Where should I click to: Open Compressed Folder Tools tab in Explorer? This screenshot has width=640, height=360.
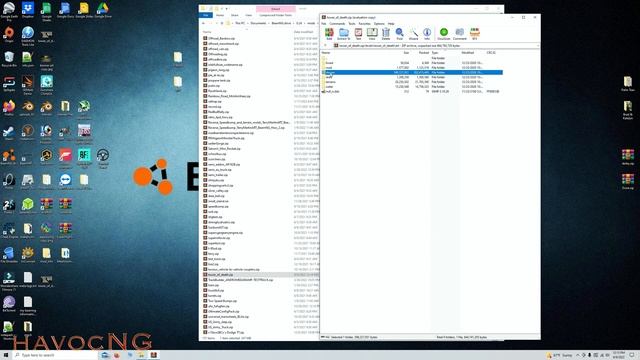(276, 15)
